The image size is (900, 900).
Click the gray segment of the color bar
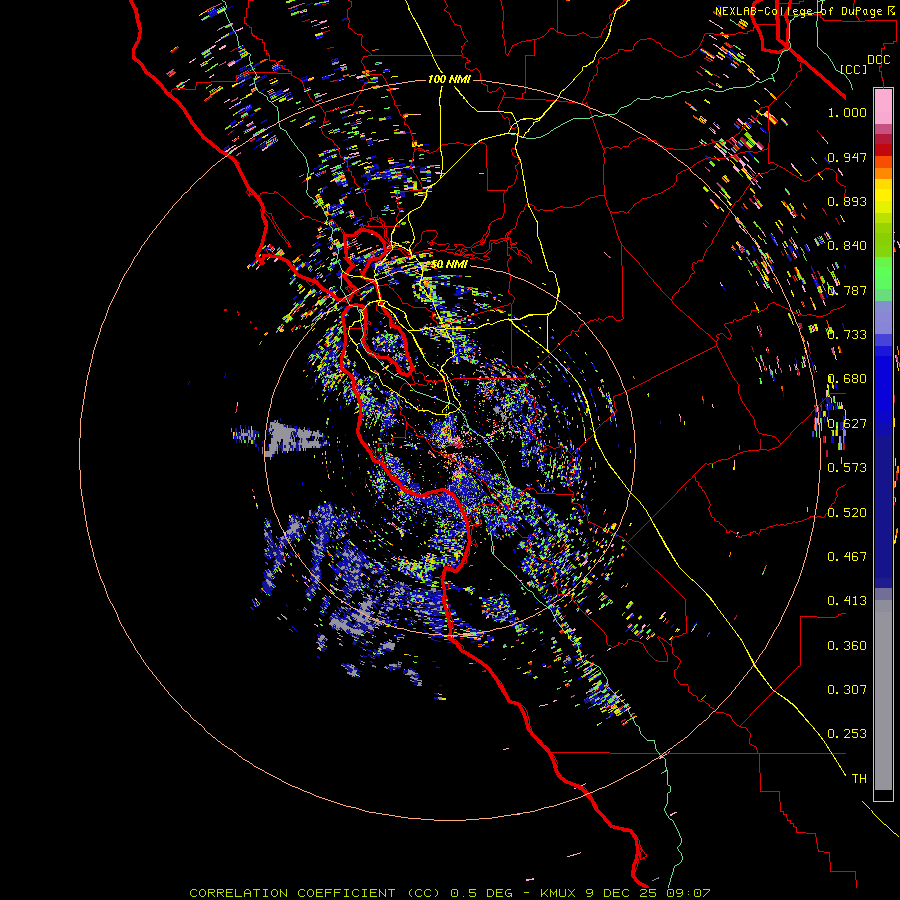coord(883,695)
